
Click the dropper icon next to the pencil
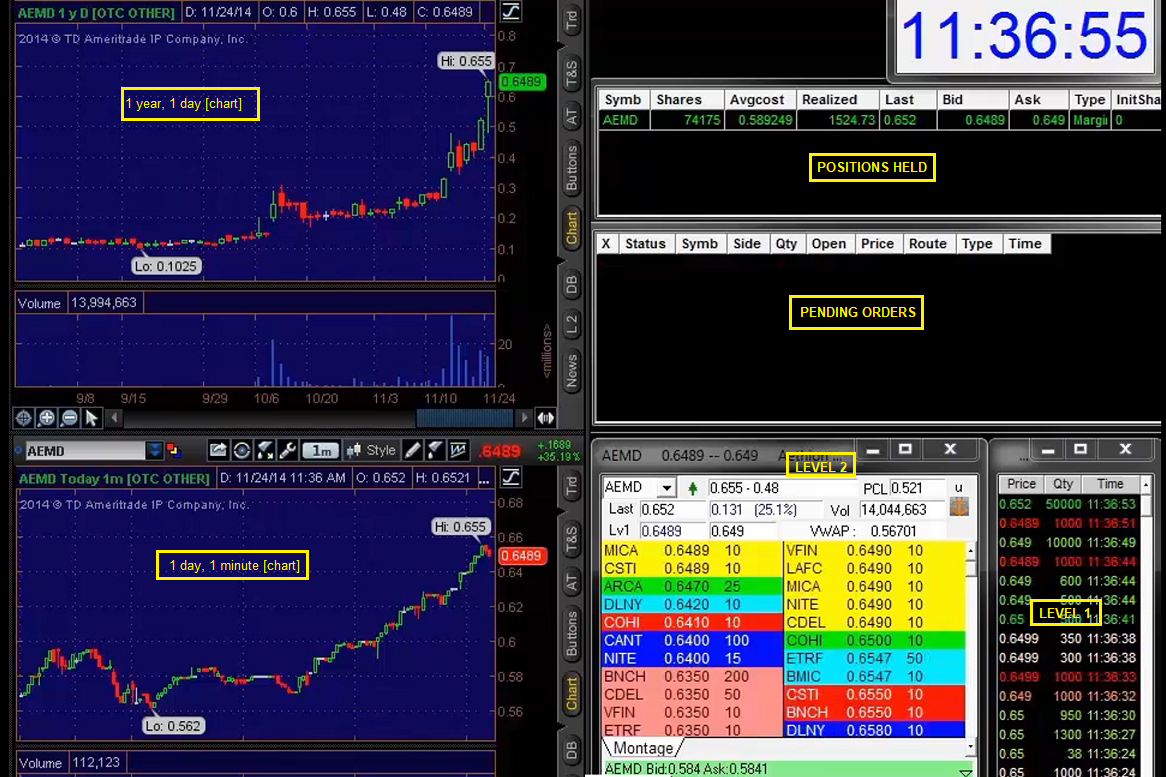pos(435,450)
